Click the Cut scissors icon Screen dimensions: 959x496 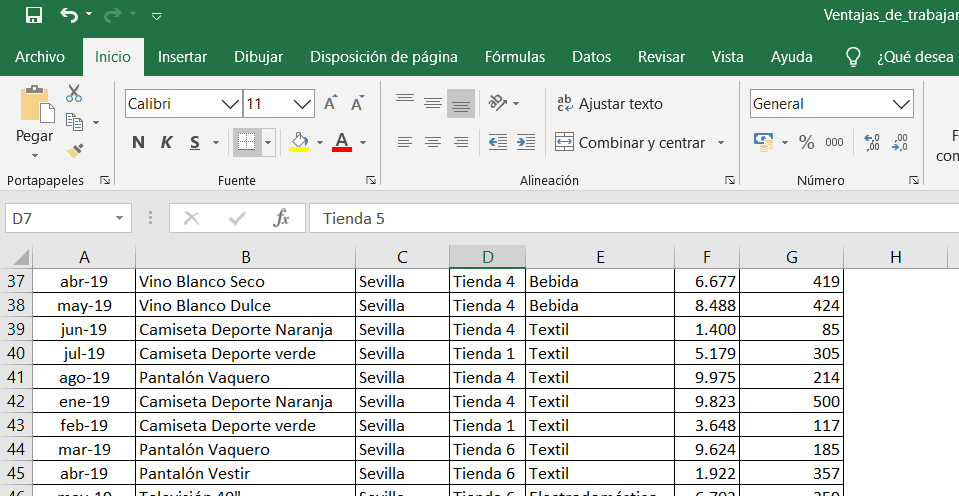(x=74, y=93)
